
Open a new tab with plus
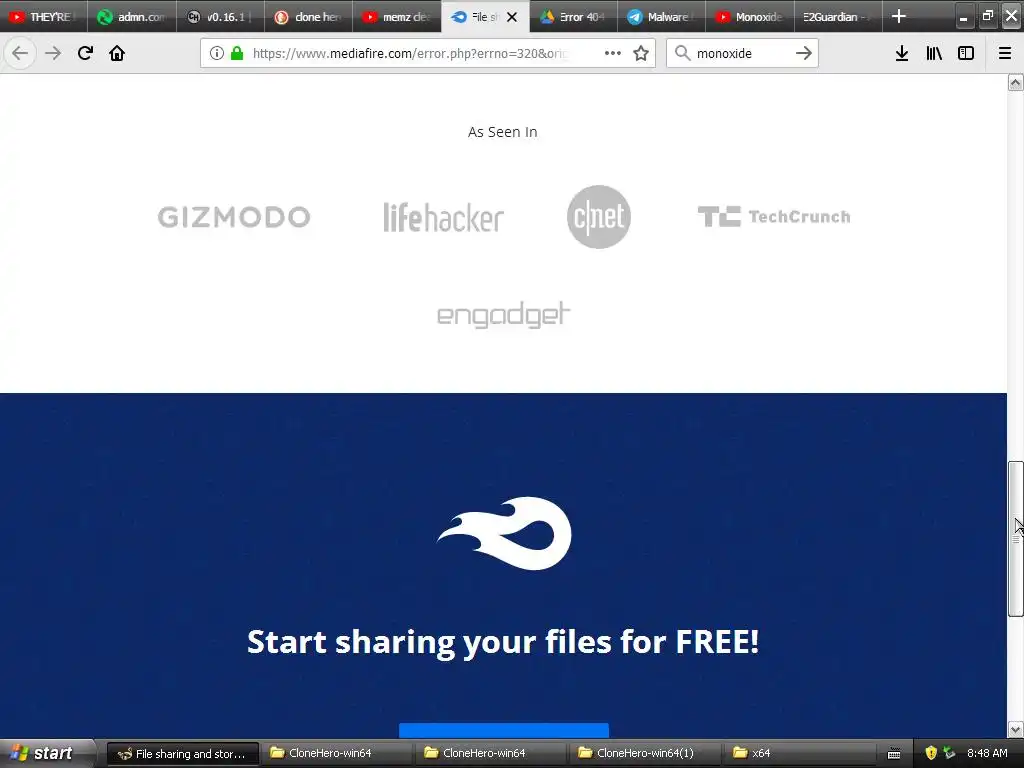[899, 16]
